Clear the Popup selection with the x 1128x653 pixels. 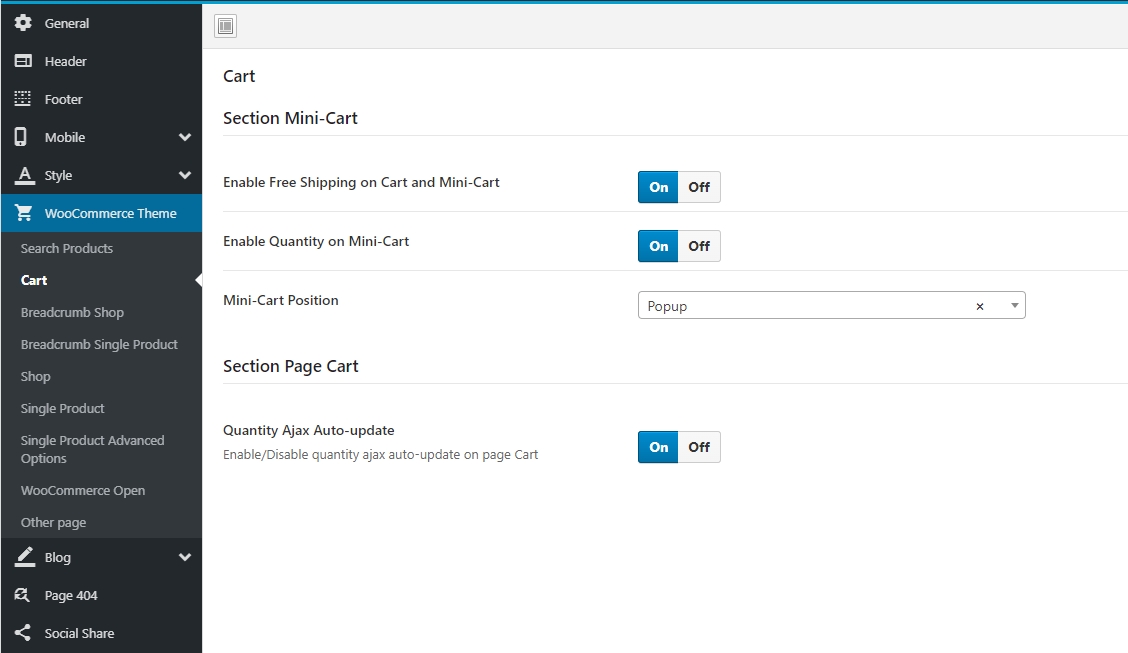point(980,307)
